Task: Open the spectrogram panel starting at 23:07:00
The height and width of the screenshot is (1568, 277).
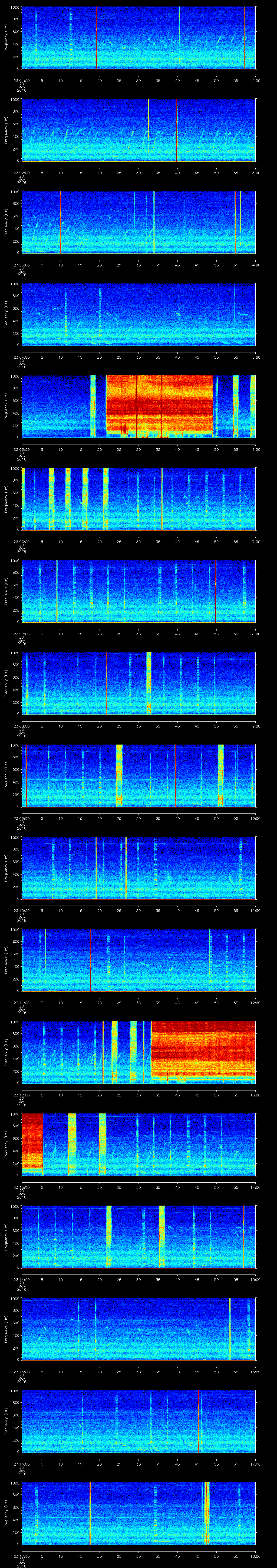Action: pos(139,591)
